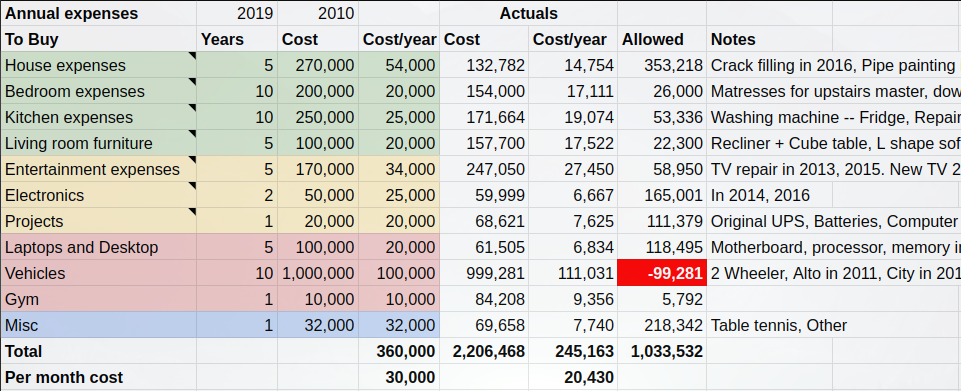Click the Per month cost label cell
The width and height of the screenshot is (961, 391).
pos(99,377)
